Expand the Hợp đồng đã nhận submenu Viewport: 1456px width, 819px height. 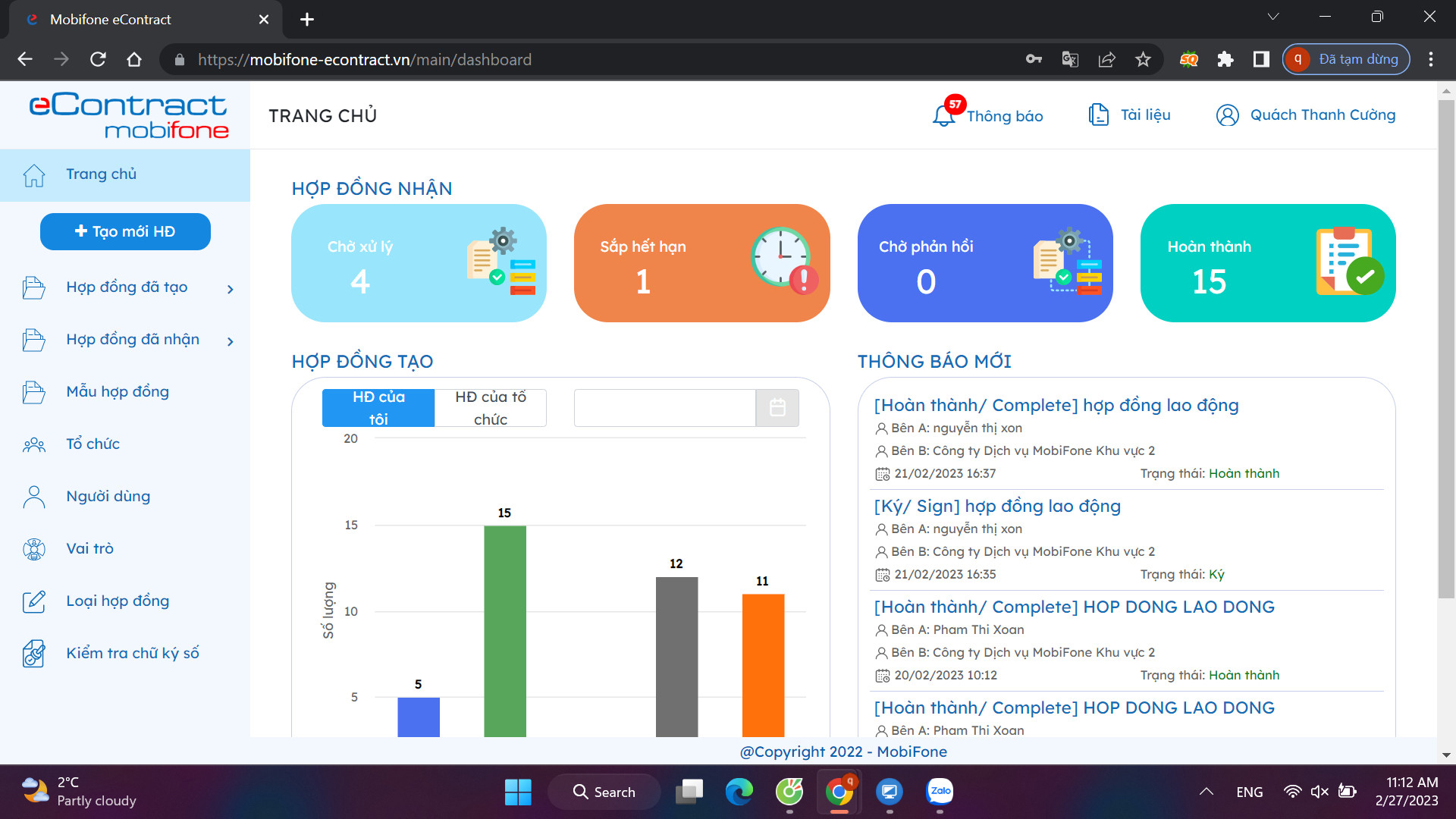tap(231, 341)
